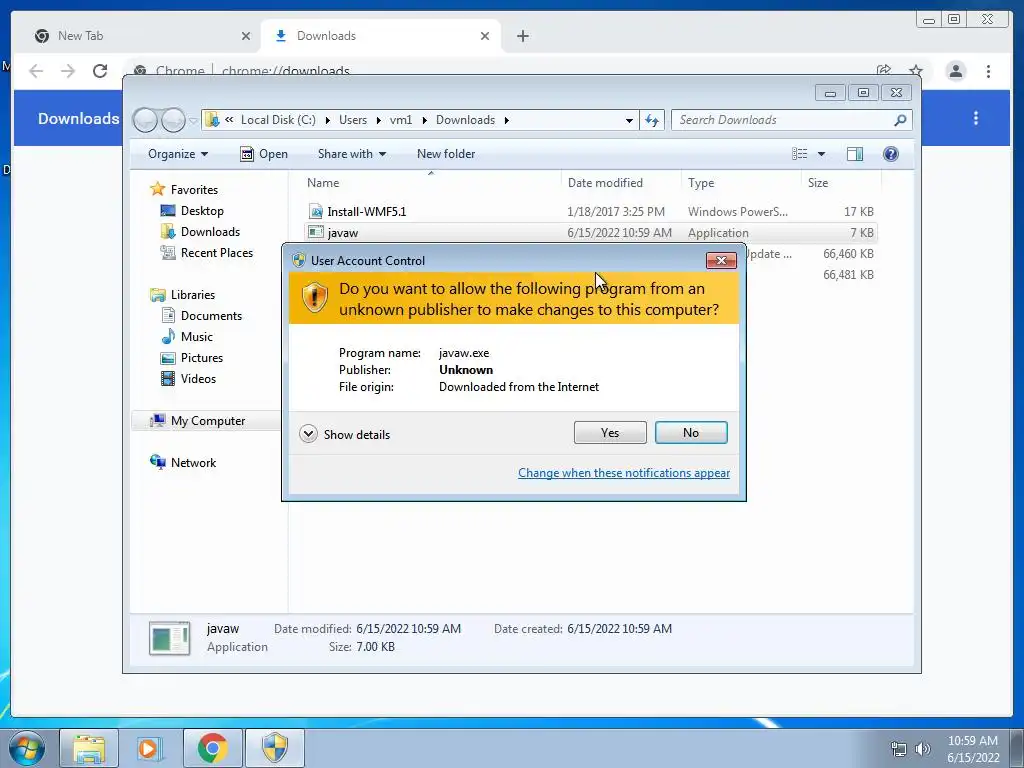Toggle the preview pane icon
Image resolution: width=1024 pixels, height=768 pixels.
point(855,154)
